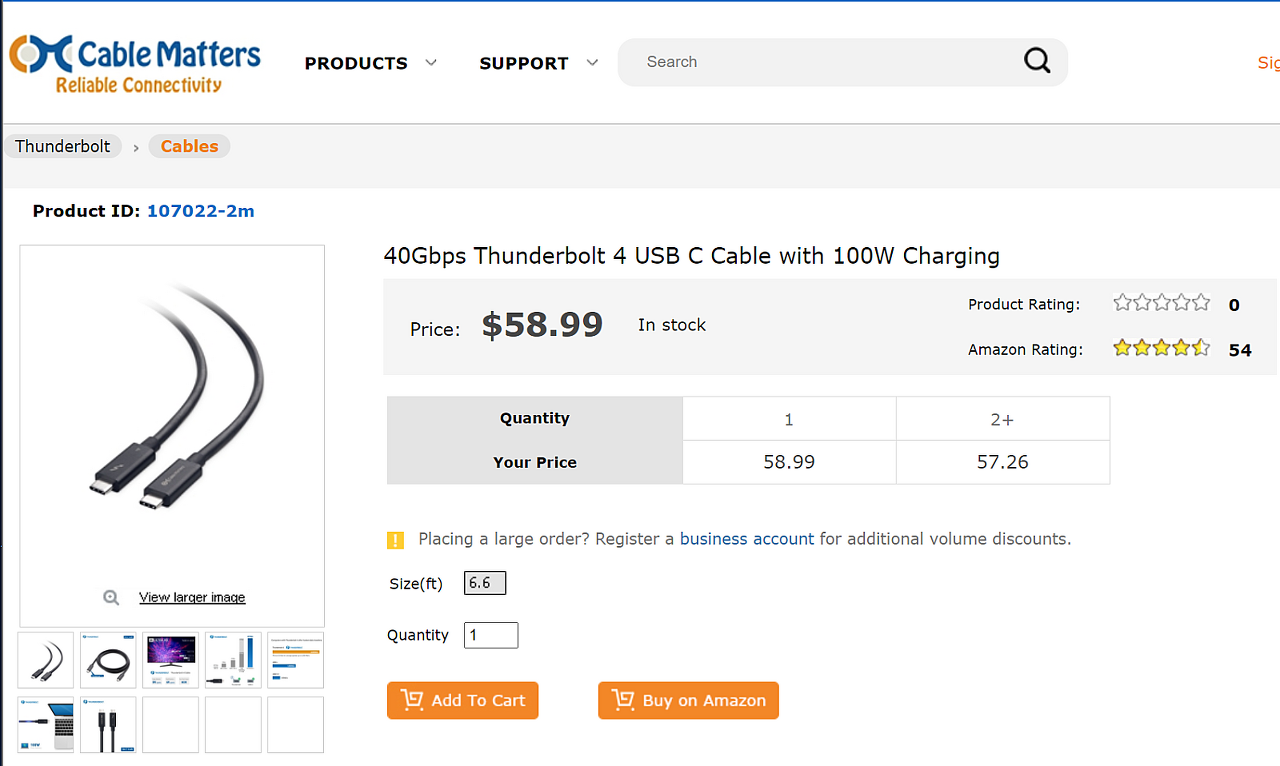Expand the SUPPORT menu chevron
This screenshot has height=766, width=1280.
click(x=592, y=62)
